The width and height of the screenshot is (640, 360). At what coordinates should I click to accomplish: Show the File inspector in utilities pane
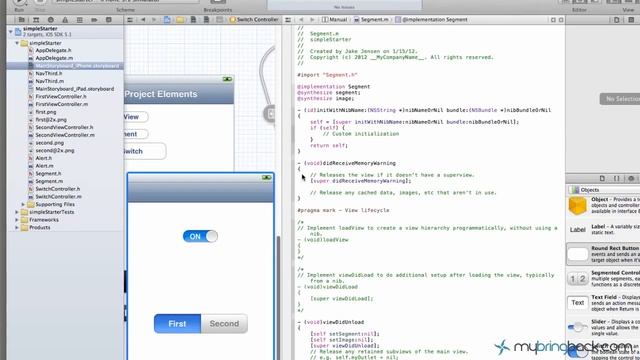616,20
